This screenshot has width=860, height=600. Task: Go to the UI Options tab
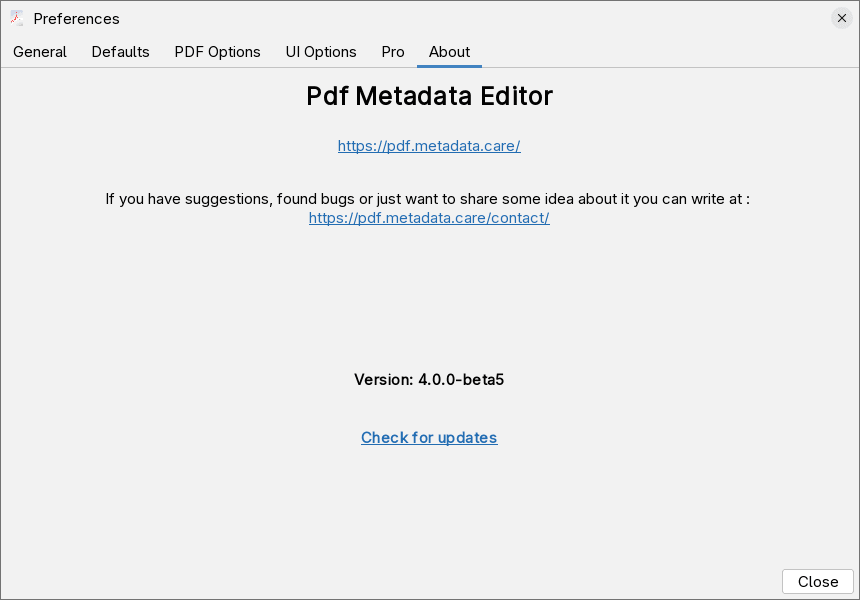(x=321, y=52)
